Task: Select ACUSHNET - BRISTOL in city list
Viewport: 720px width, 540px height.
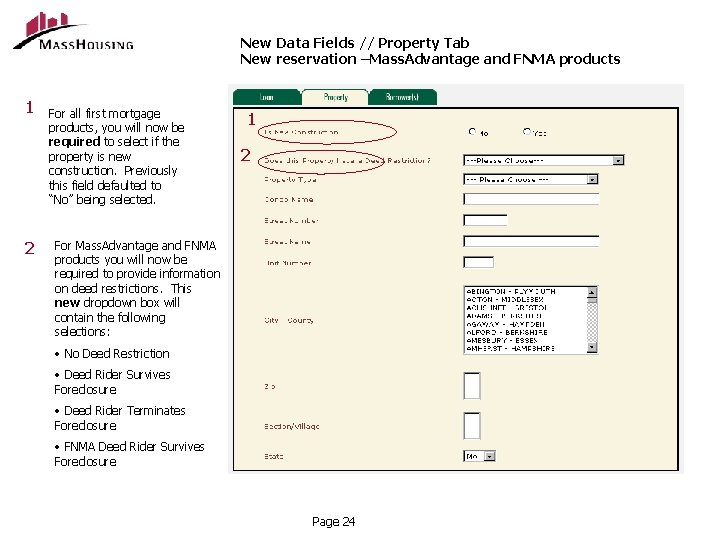Action: (x=526, y=308)
